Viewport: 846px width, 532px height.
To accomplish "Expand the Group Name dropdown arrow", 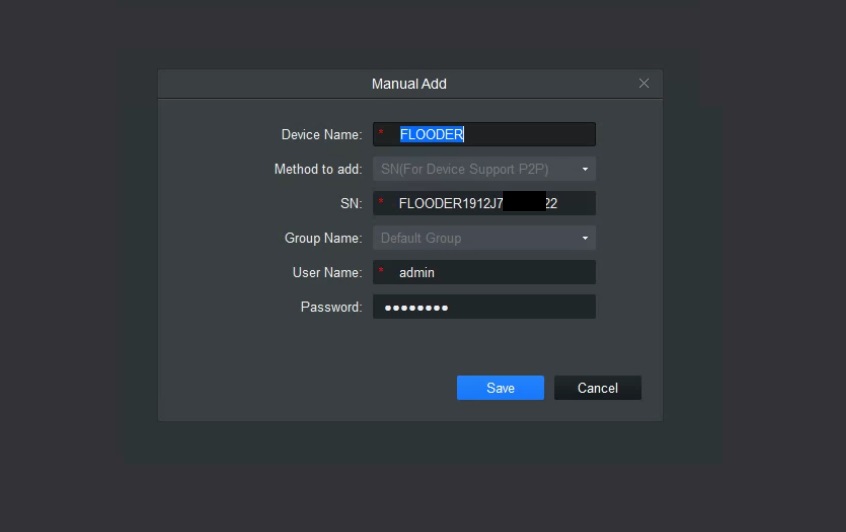I will click(x=585, y=238).
